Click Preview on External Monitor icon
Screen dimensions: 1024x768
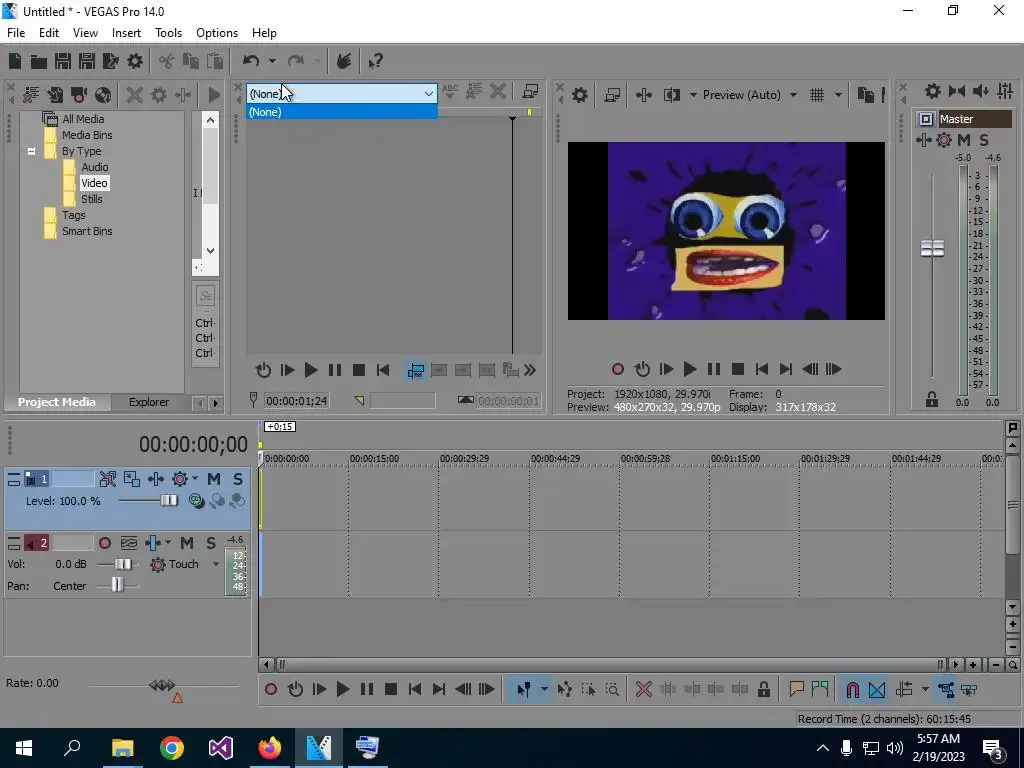[x=612, y=95]
